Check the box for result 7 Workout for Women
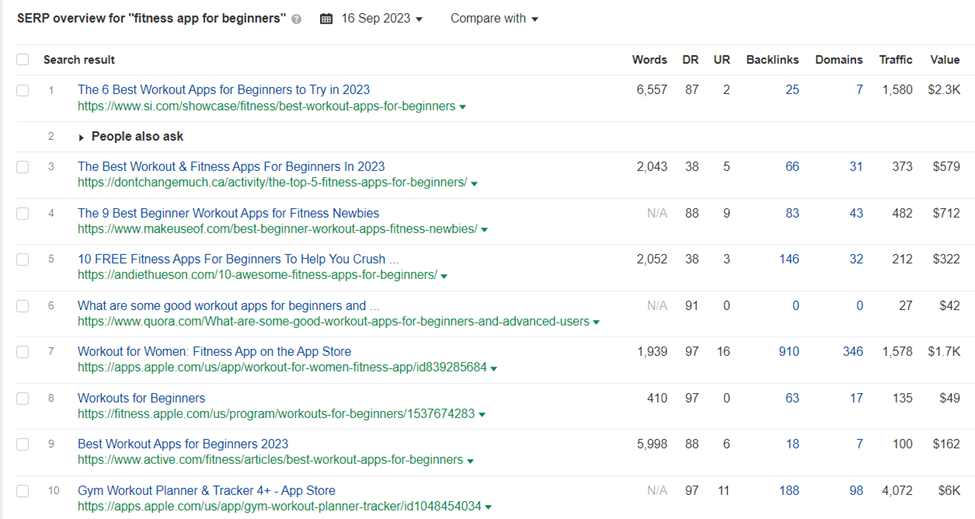975x519 pixels. [23, 352]
